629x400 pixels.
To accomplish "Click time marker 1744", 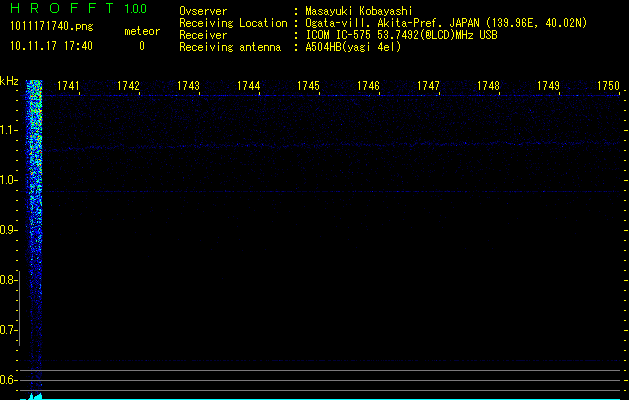I will coord(248,86).
